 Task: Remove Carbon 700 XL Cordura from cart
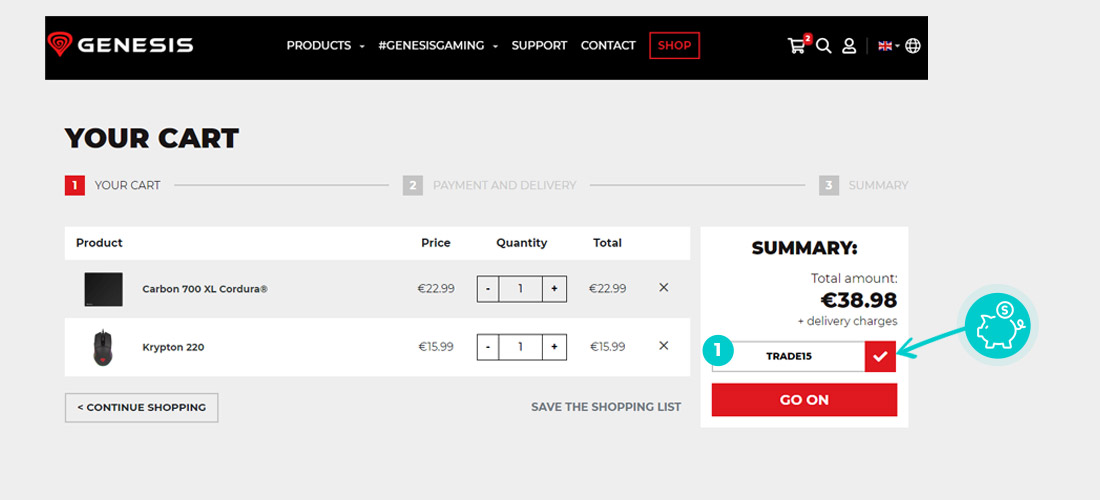(x=664, y=288)
